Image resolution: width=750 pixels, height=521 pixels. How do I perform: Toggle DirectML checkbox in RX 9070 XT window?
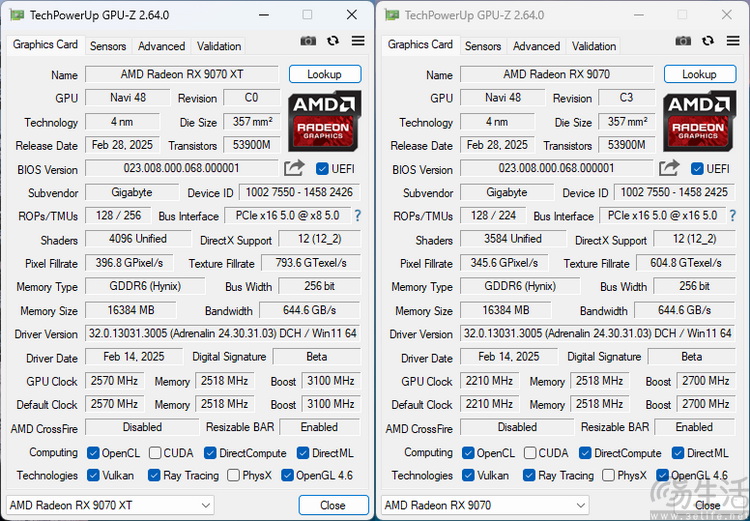coord(303,453)
